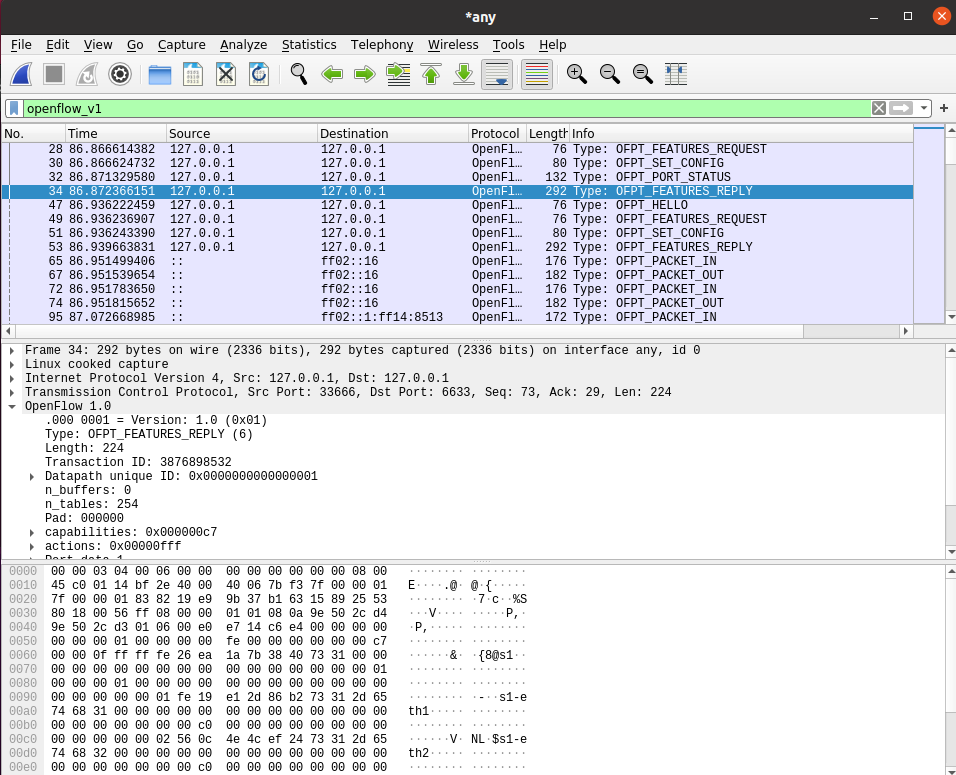The image size is (956, 775).
Task: Click packet details vertical scrollbar
Action: [x=951, y=451]
